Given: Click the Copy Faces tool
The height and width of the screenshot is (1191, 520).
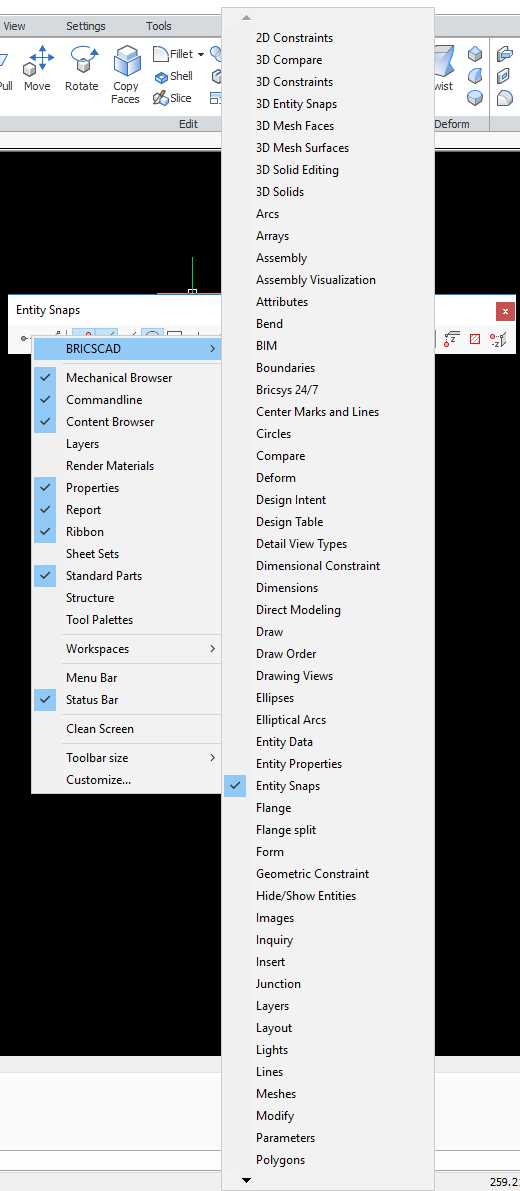Looking at the screenshot, I should 126,74.
